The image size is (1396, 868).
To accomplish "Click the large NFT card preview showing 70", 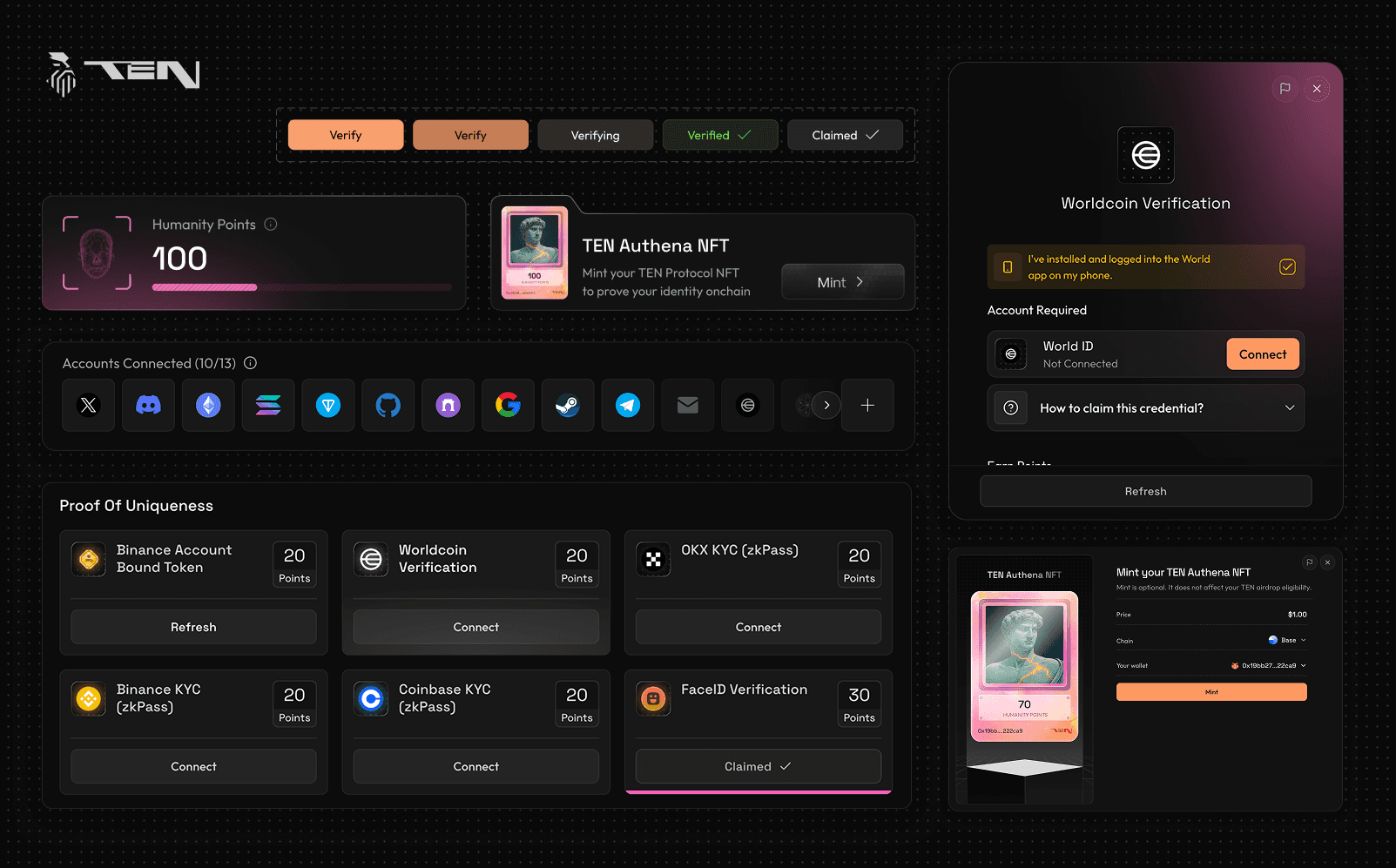I will 1024,666.
